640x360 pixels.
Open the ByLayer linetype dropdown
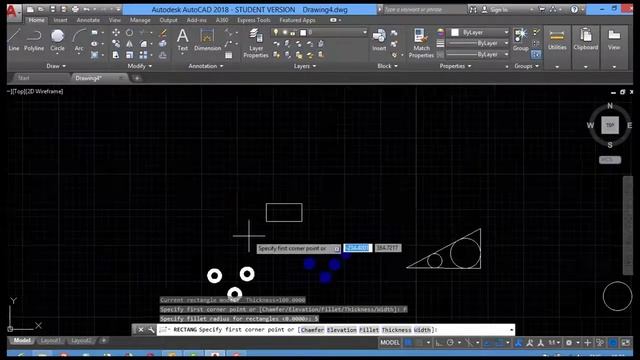coord(507,54)
